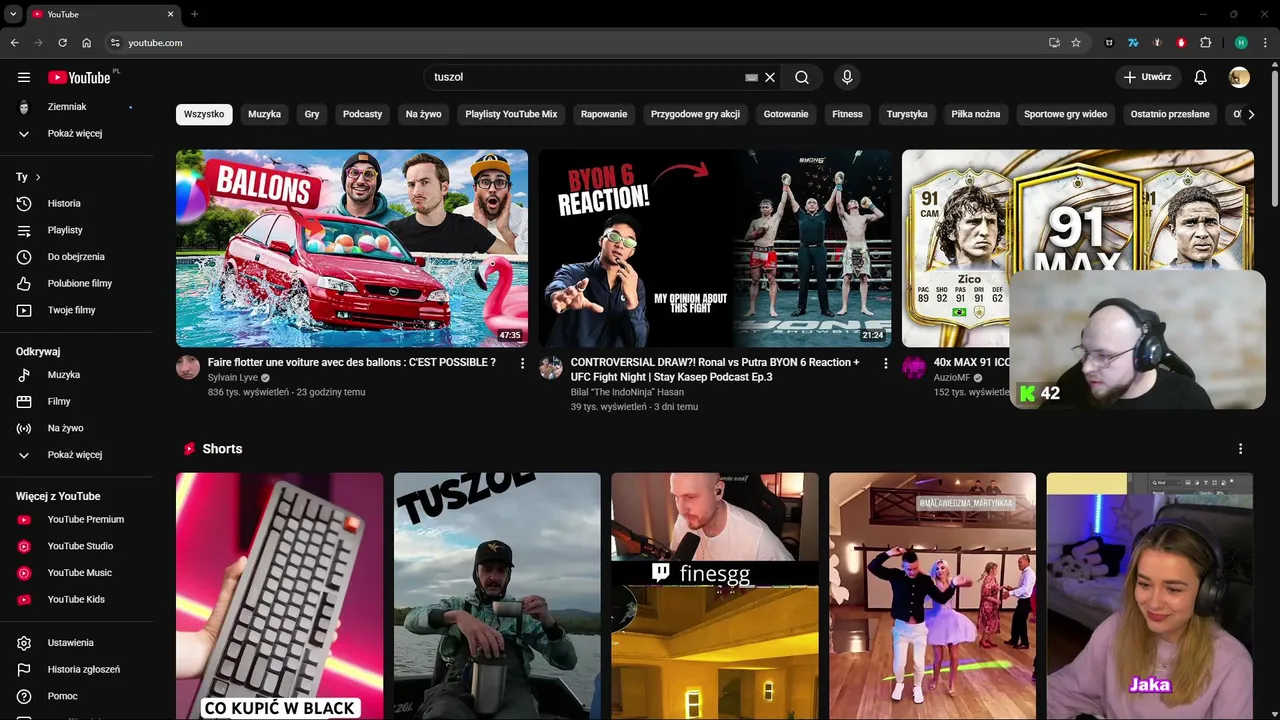Start voice search with microphone icon

pos(847,77)
